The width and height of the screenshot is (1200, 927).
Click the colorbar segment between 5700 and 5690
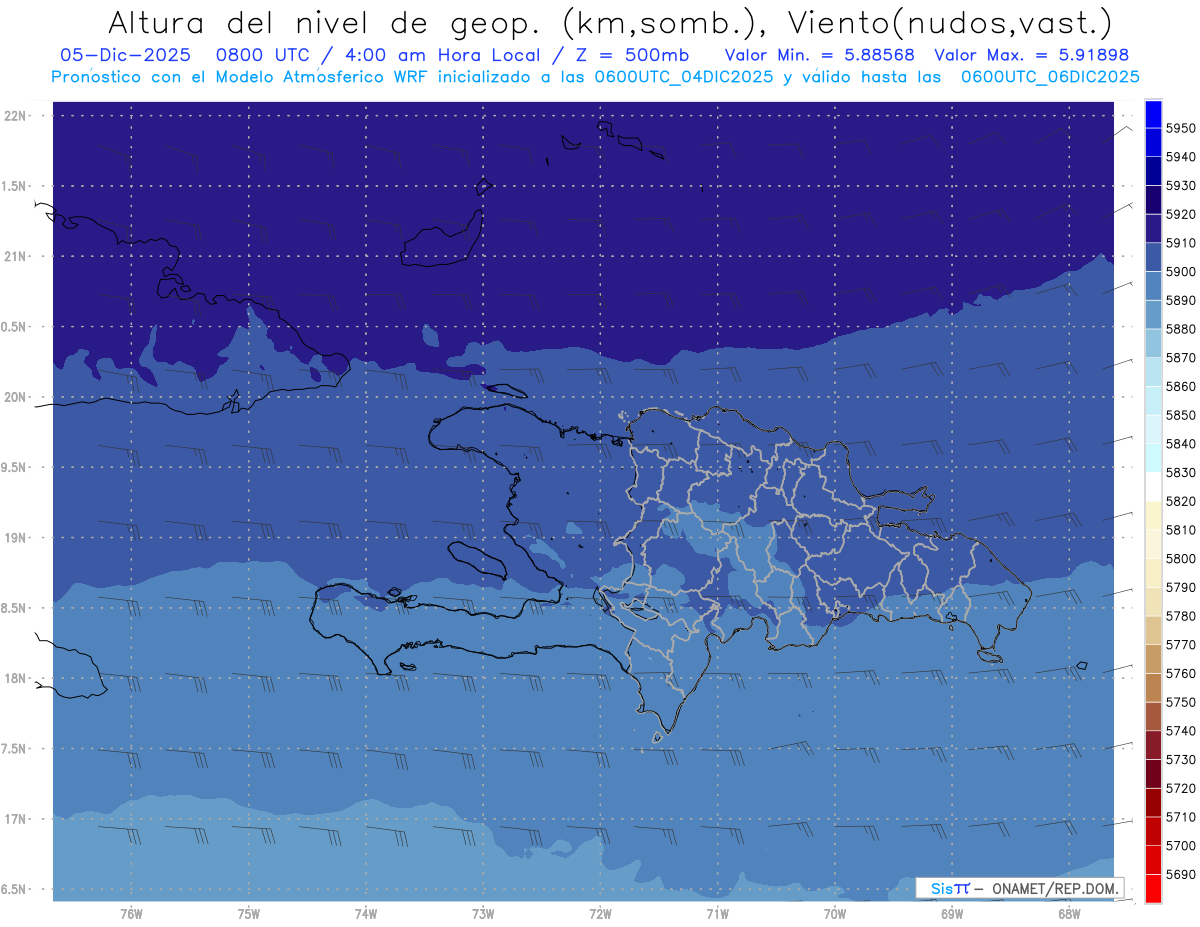1153,860
